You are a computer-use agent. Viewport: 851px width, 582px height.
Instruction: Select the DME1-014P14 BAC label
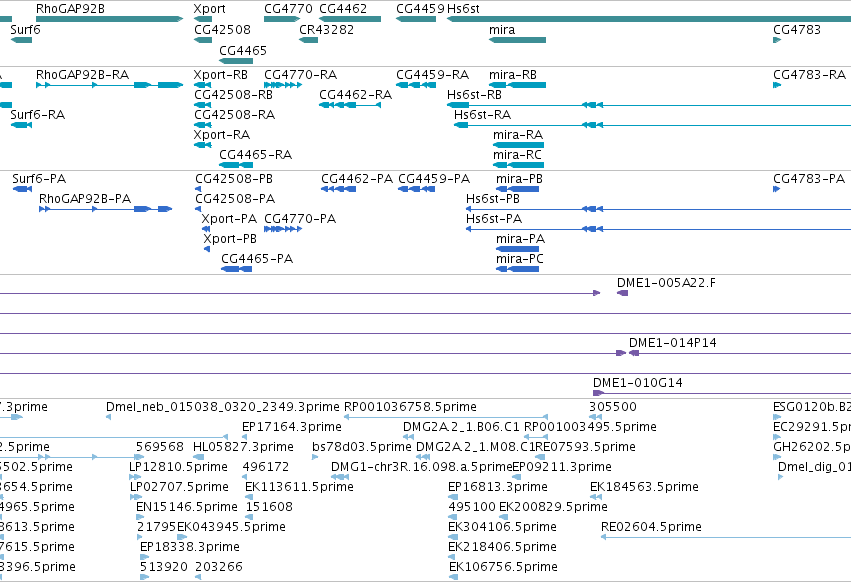(x=673, y=343)
